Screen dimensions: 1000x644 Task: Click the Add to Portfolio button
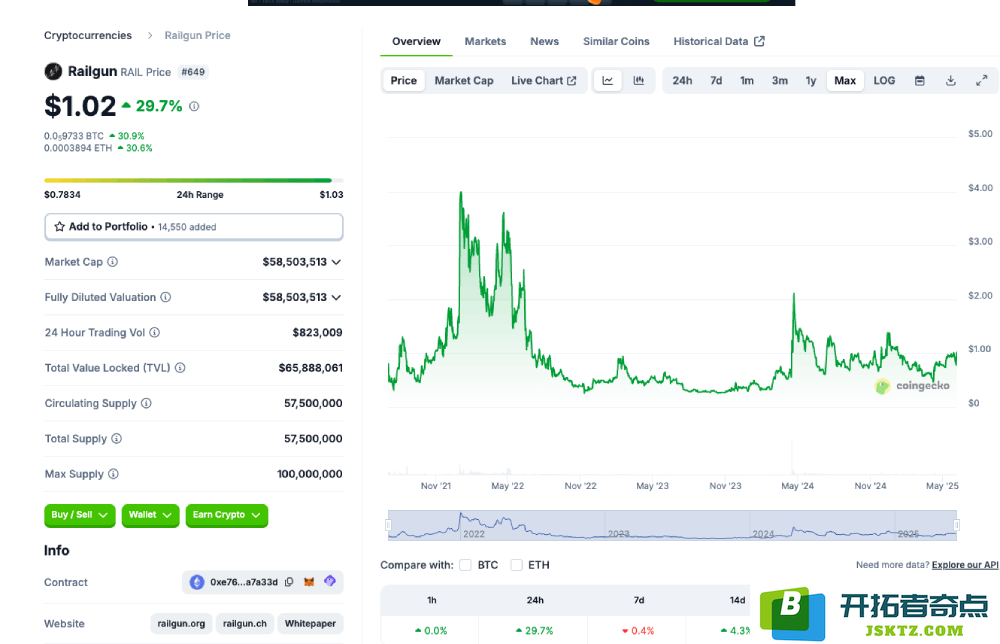coord(194,226)
